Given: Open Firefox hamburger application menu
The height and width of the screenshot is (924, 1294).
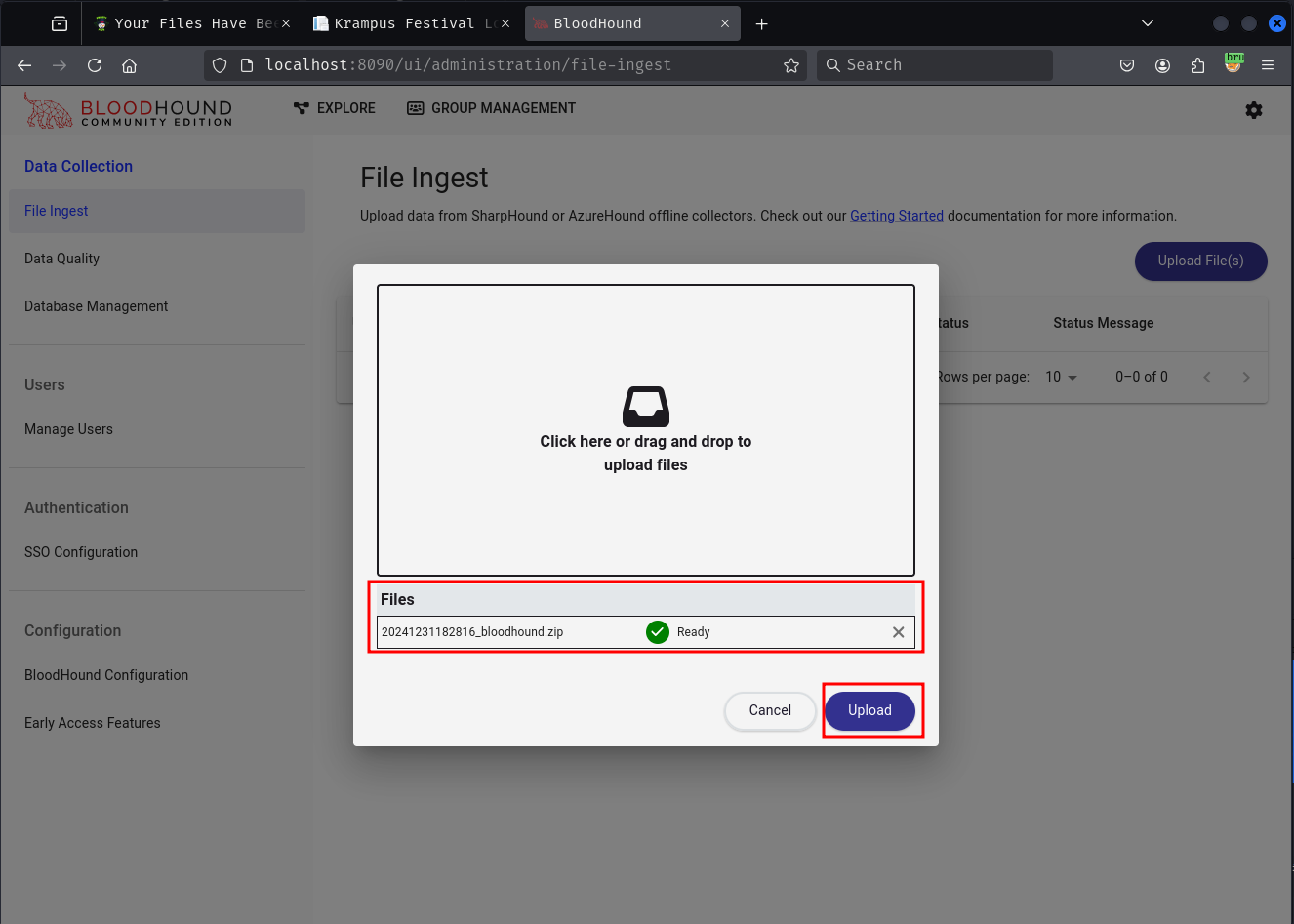Looking at the screenshot, I should click(1267, 65).
